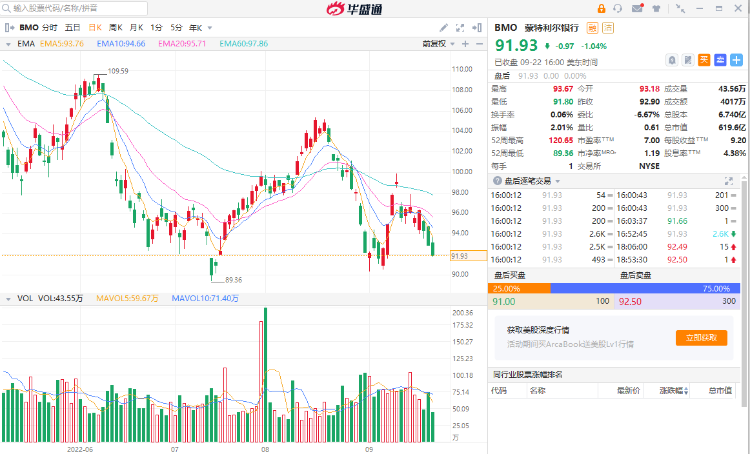Collapse the EMA indicator triangle
The height and width of the screenshot is (454, 750).
8,44
